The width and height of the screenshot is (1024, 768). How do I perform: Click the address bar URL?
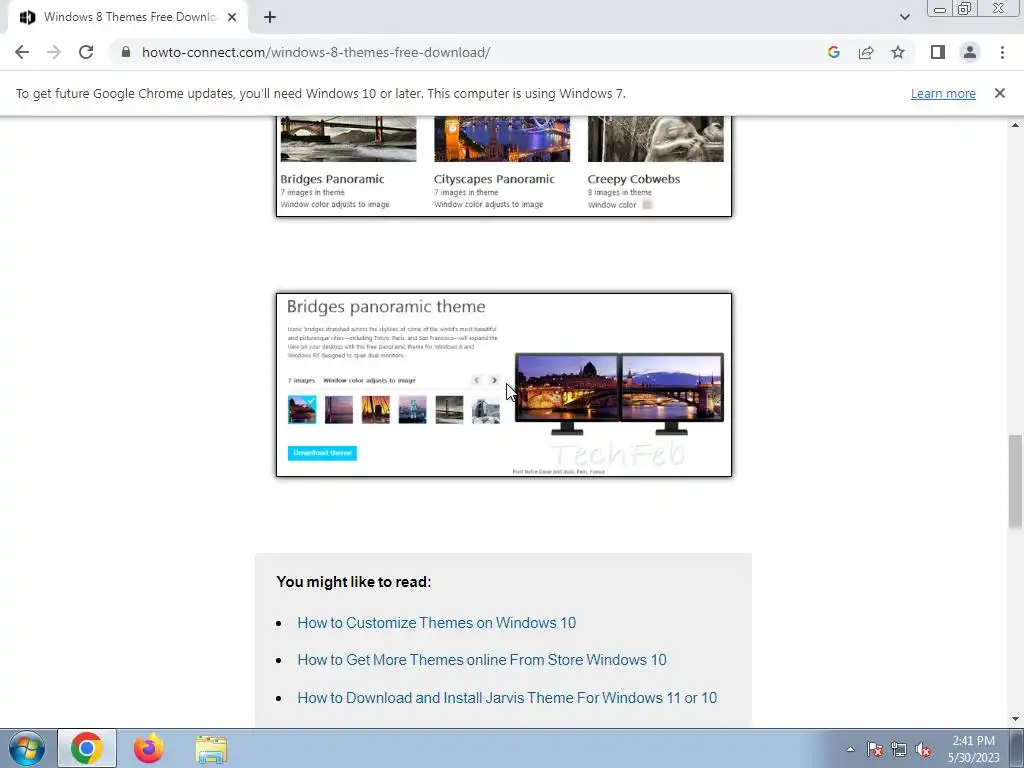(316, 52)
